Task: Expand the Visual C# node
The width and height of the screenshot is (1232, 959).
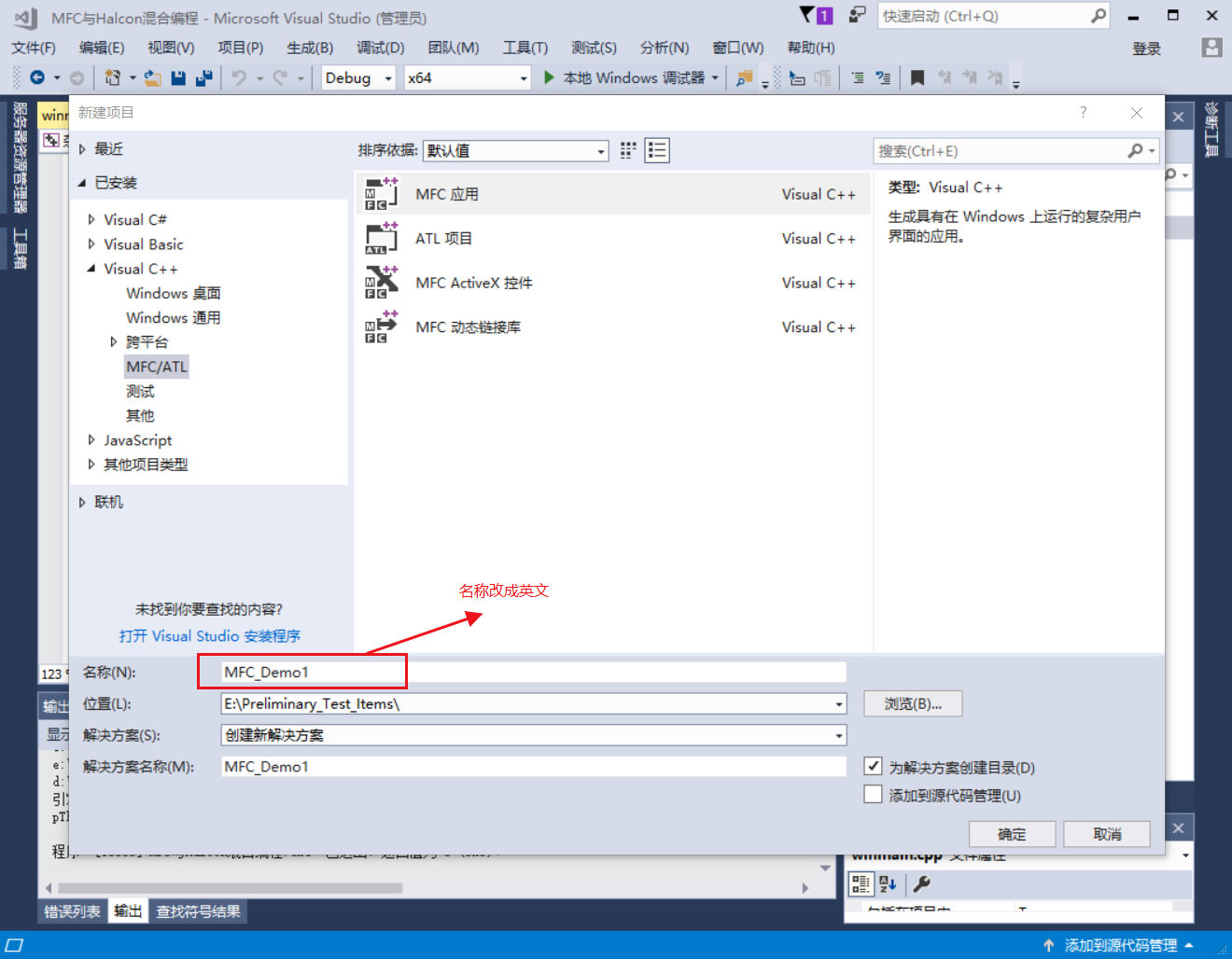Action: (x=91, y=219)
